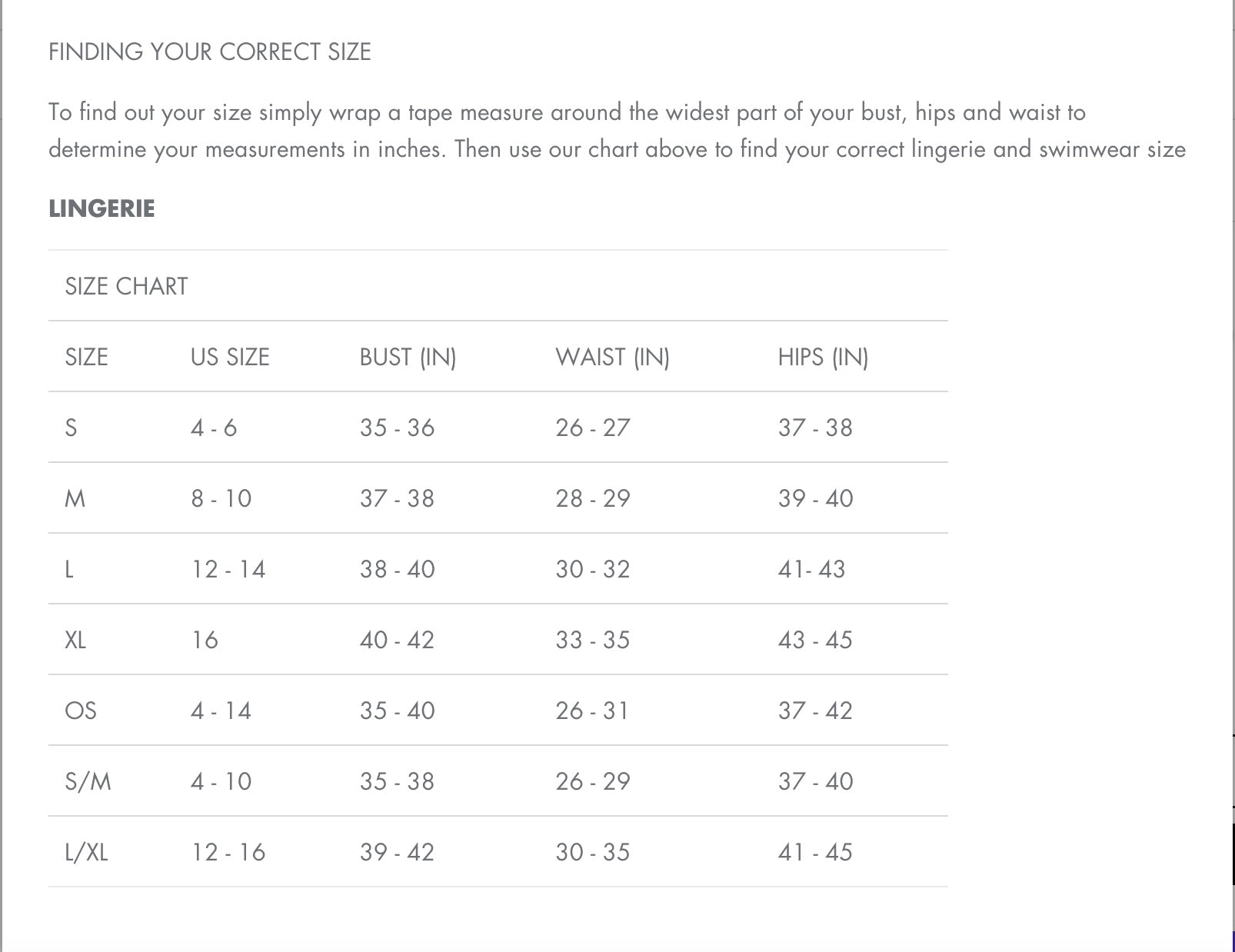Select the S/M size row label
The height and width of the screenshot is (952, 1235).
point(88,781)
